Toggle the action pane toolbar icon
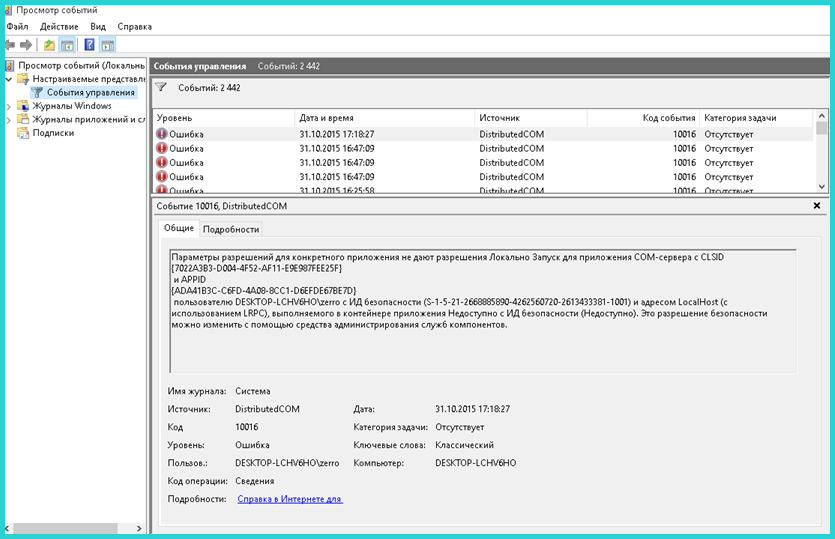 point(107,45)
